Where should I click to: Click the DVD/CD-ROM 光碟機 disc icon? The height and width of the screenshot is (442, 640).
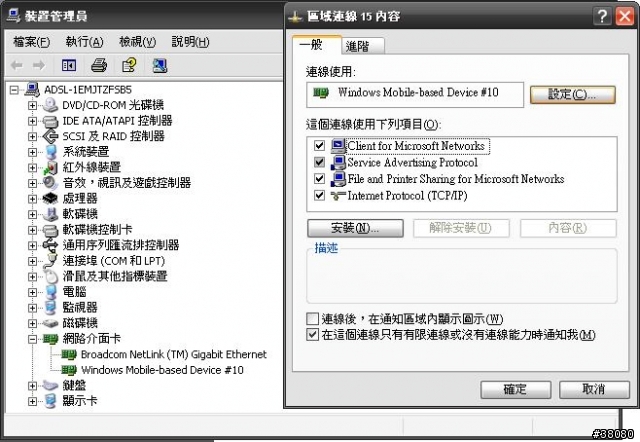(50, 105)
